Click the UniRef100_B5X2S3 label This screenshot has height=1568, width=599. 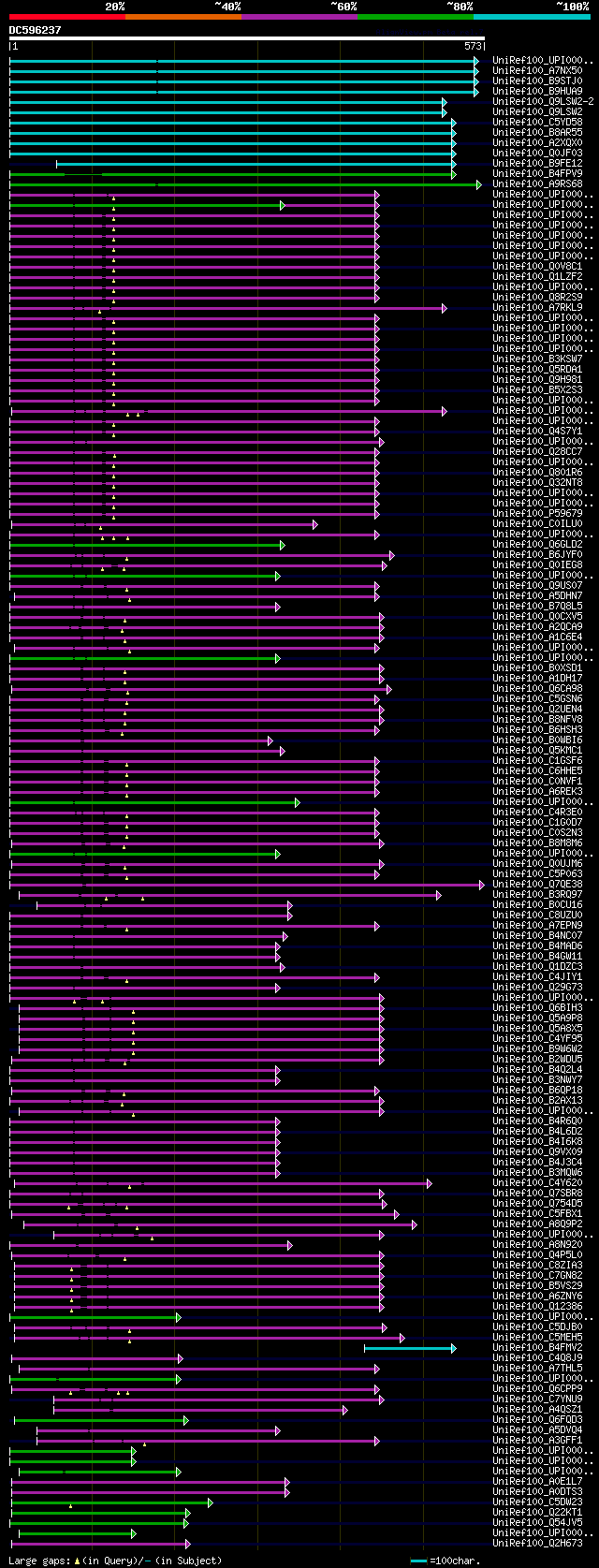tap(537, 390)
